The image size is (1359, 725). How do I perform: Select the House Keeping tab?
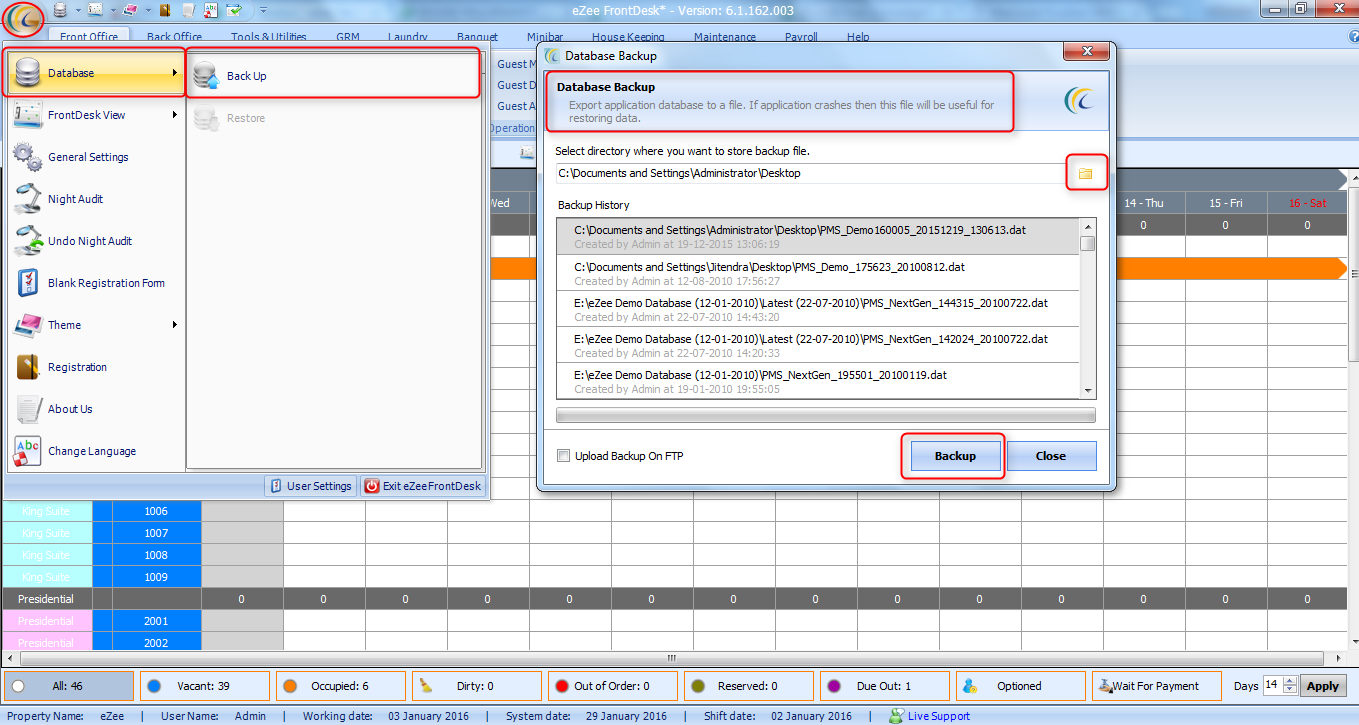point(628,38)
